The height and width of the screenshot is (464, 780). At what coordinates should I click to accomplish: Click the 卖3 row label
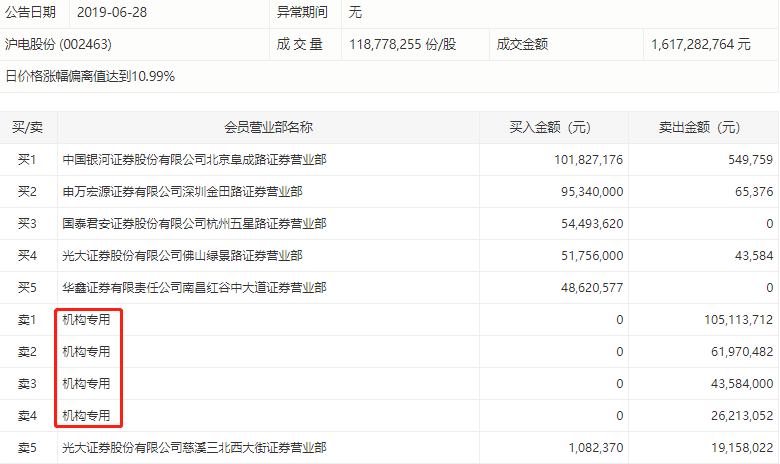click(x=27, y=384)
